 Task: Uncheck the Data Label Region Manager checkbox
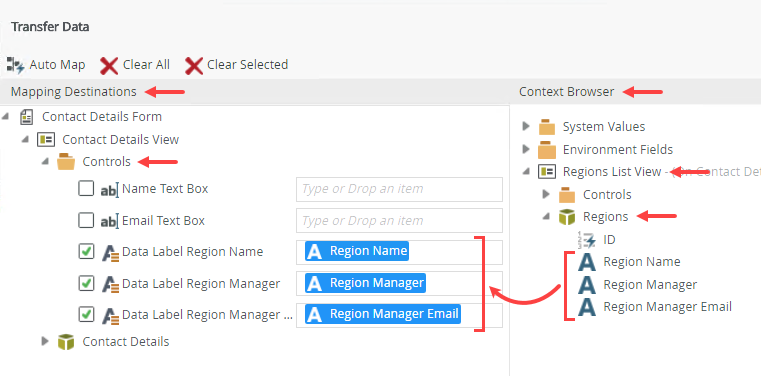tap(86, 283)
